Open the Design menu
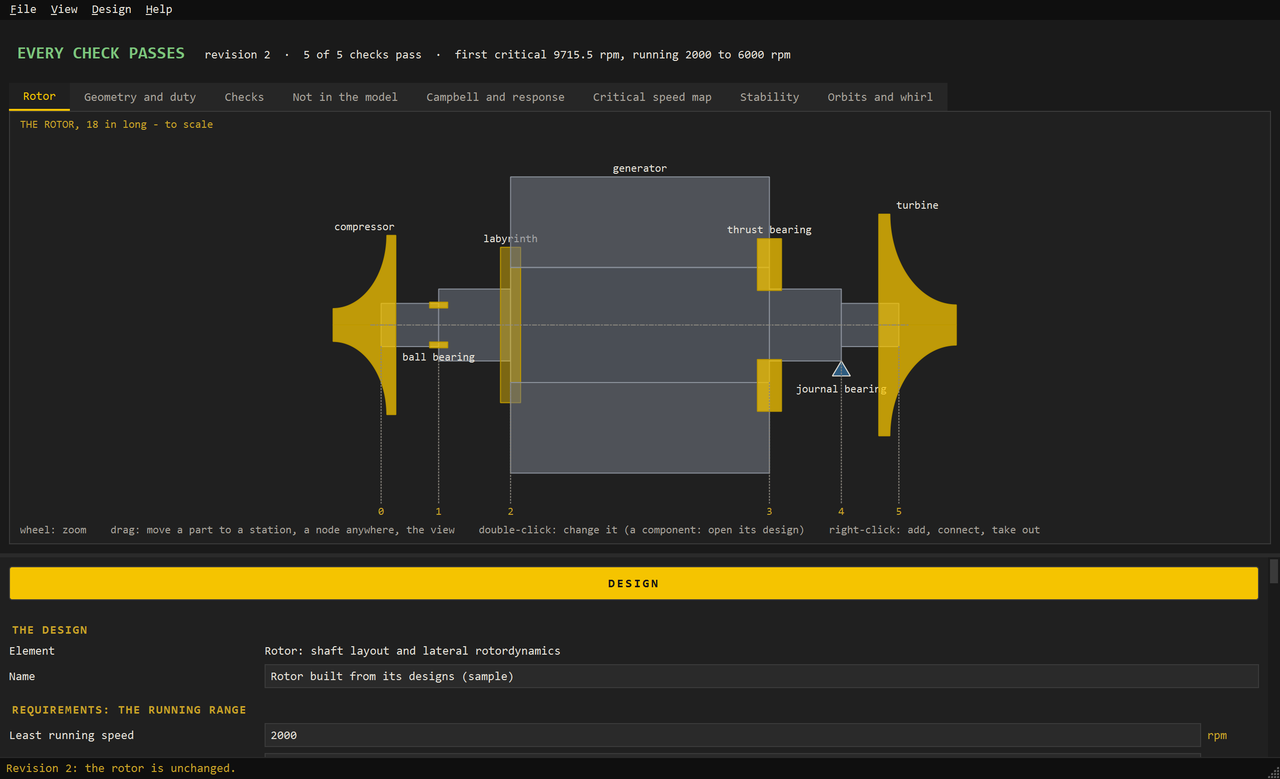The height and width of the screenshot is (779, 1280). pyautogui.click(x=111, y=9)
